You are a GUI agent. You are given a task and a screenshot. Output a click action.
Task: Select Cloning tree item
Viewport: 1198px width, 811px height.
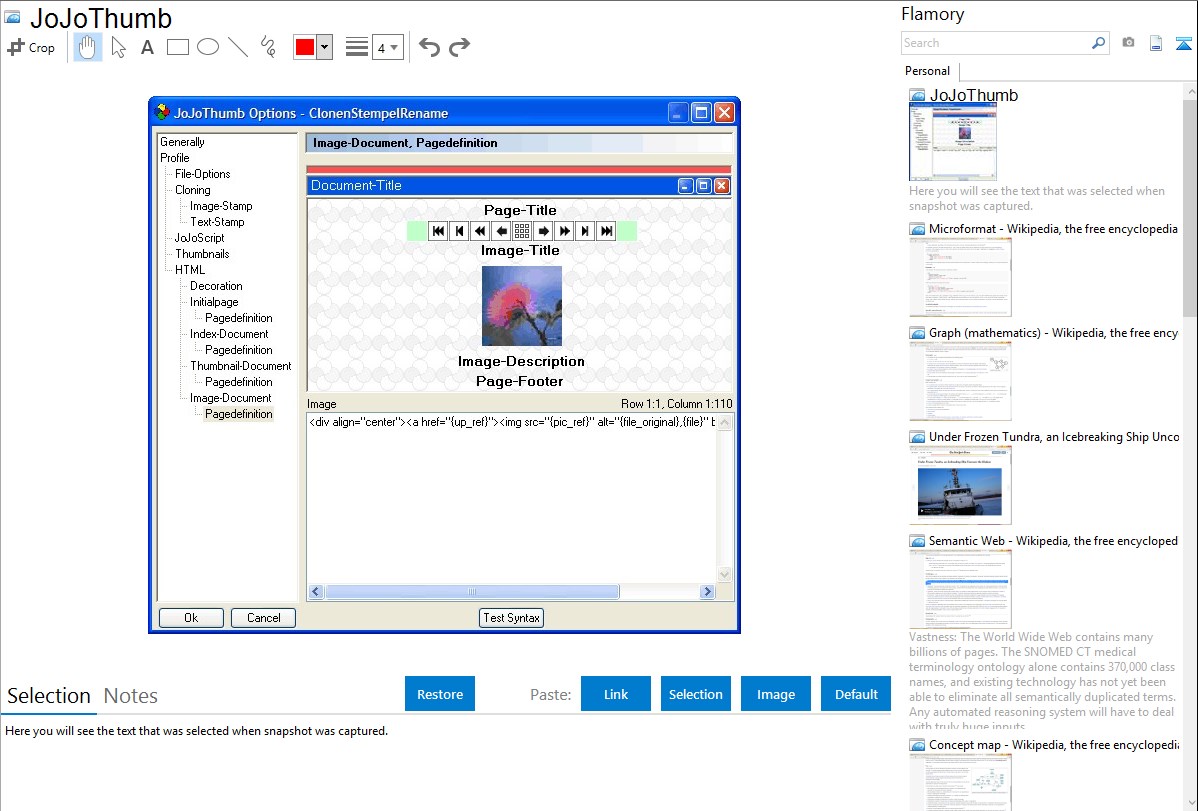(193, 190)
